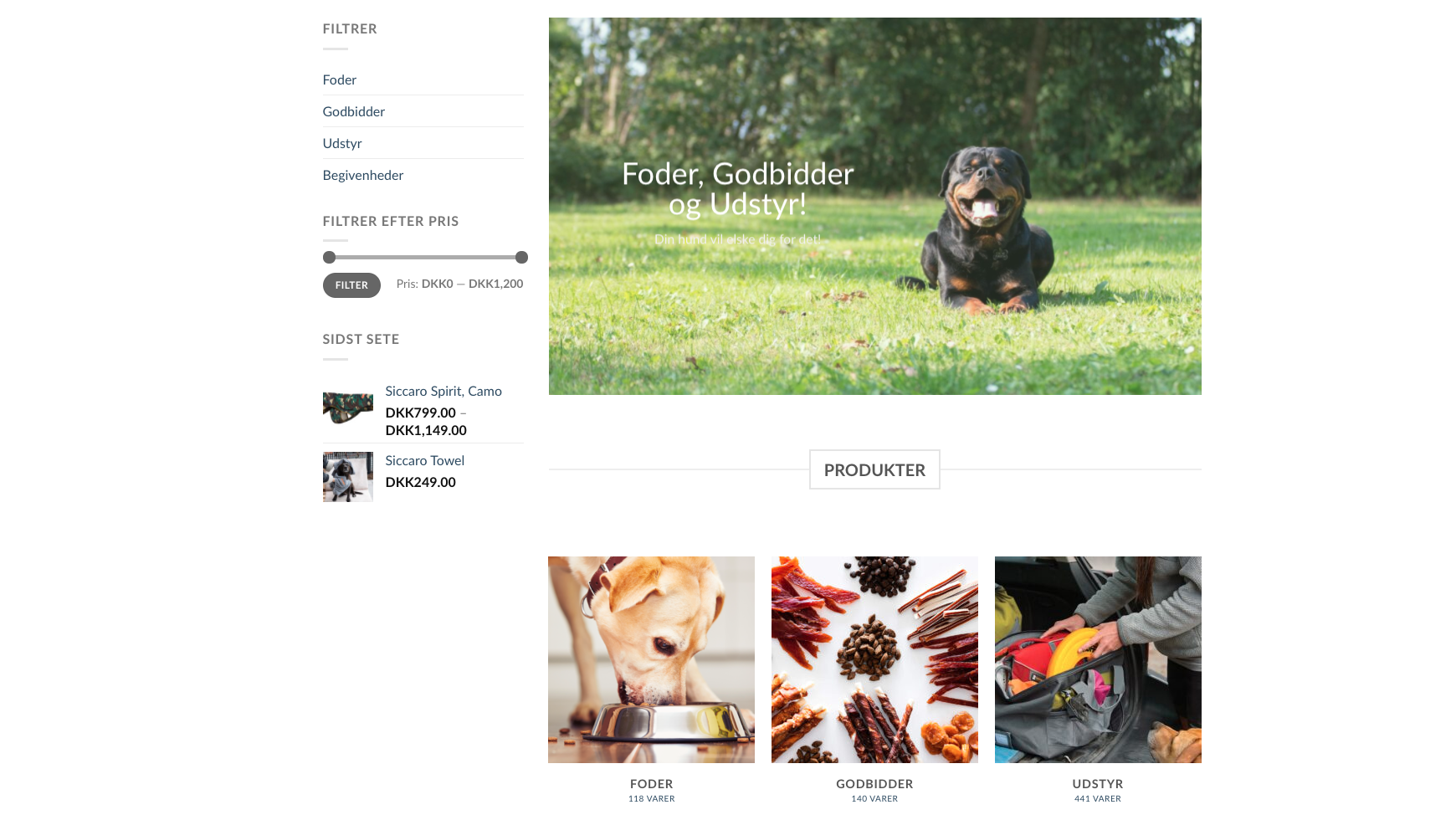The image size is (1456, 815).
Task: Open the Udstyr gear bag category image
Action: (x=1098, y=659)
